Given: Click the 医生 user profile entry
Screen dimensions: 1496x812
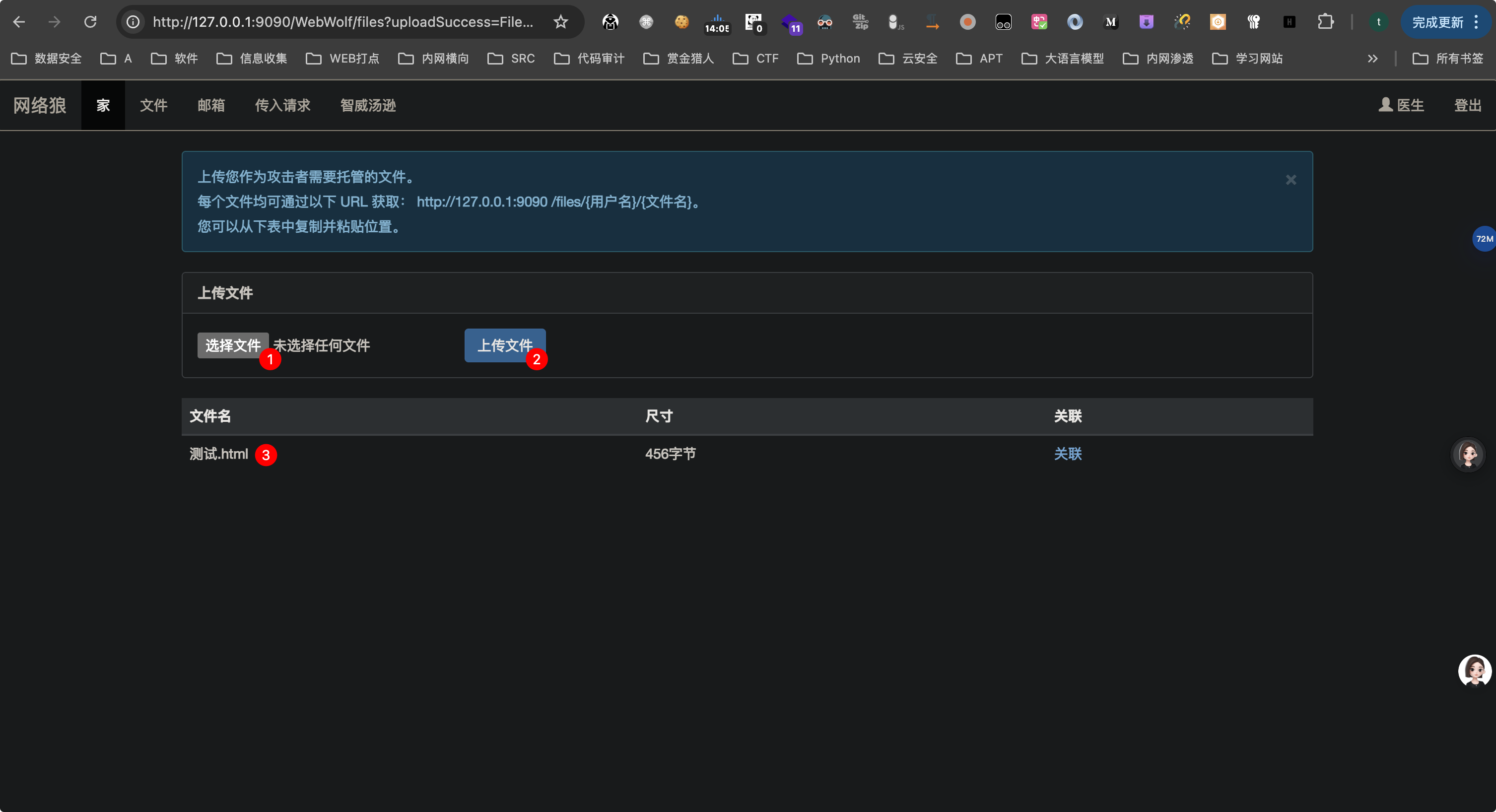Looking at the screenshot, I should point(1401,105).
